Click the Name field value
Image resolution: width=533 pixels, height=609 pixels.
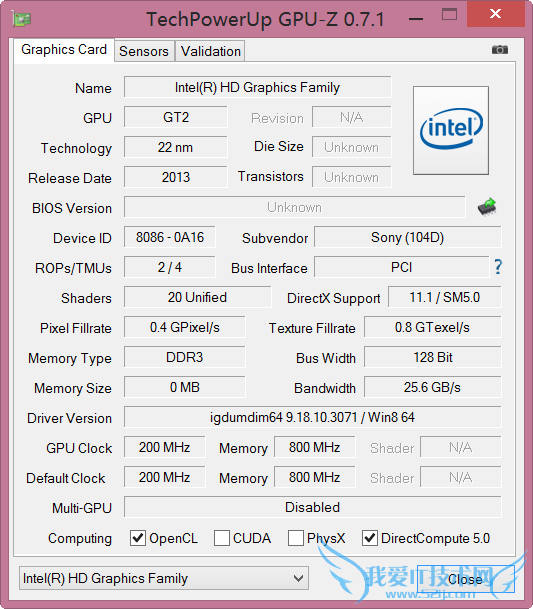[258, 87]
